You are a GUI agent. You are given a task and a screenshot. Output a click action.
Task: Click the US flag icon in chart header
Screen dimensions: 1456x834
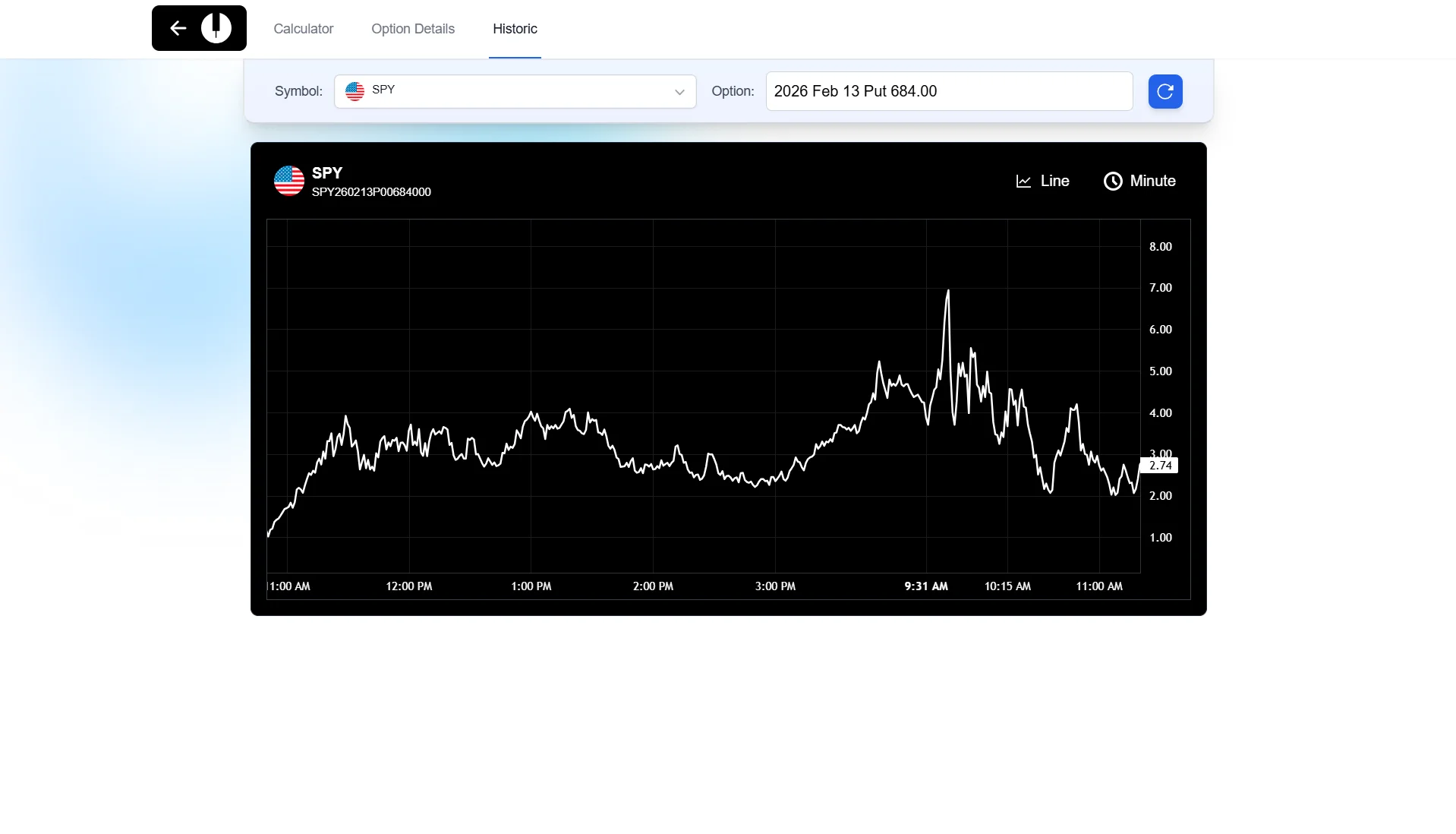[x=289, y=181]
